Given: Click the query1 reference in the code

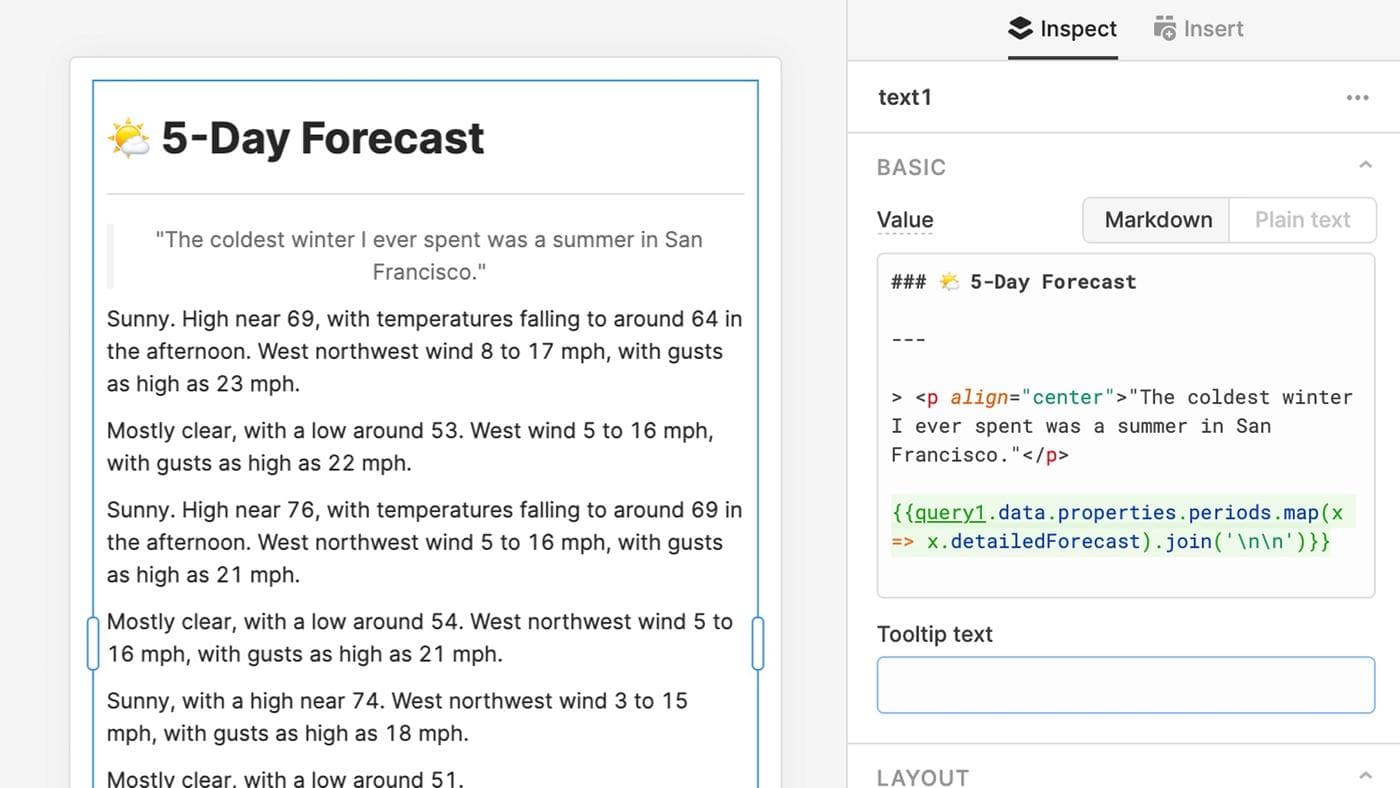Looking at the screenshot, I should point(950,513).
